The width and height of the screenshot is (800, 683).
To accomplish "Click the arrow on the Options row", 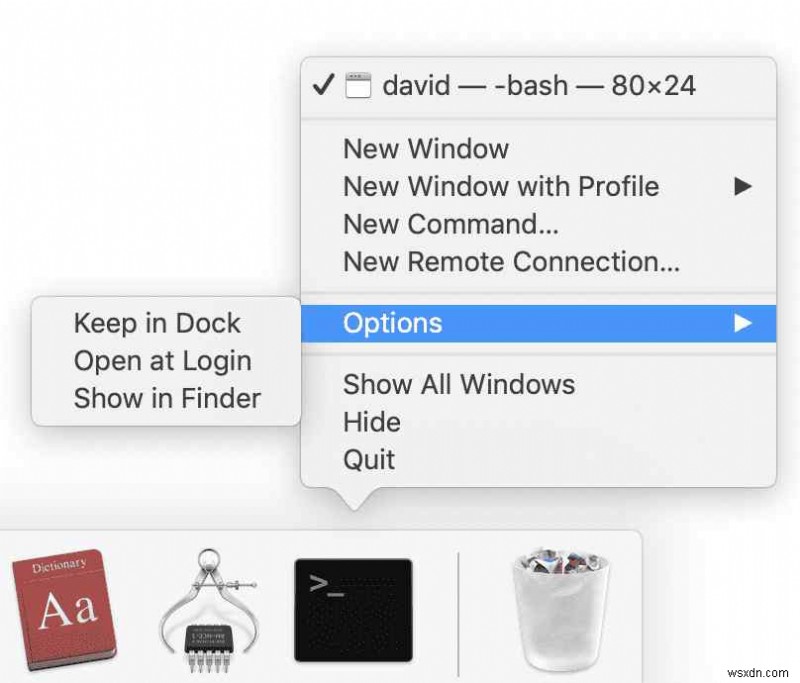I will tap(742, 323).
